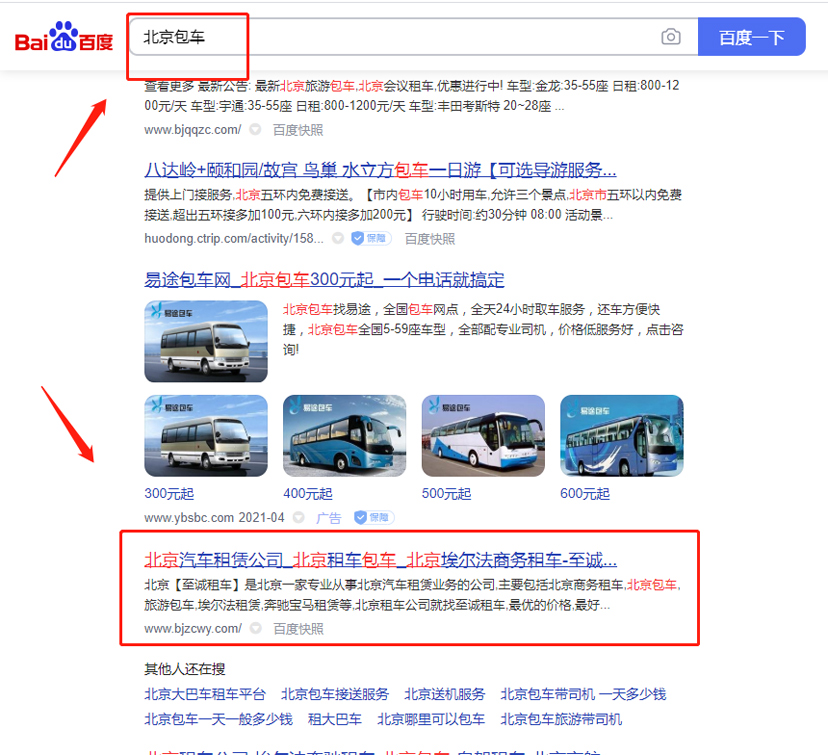
Task: Select related search 北京包车接送服务
Action: (335, 694)
